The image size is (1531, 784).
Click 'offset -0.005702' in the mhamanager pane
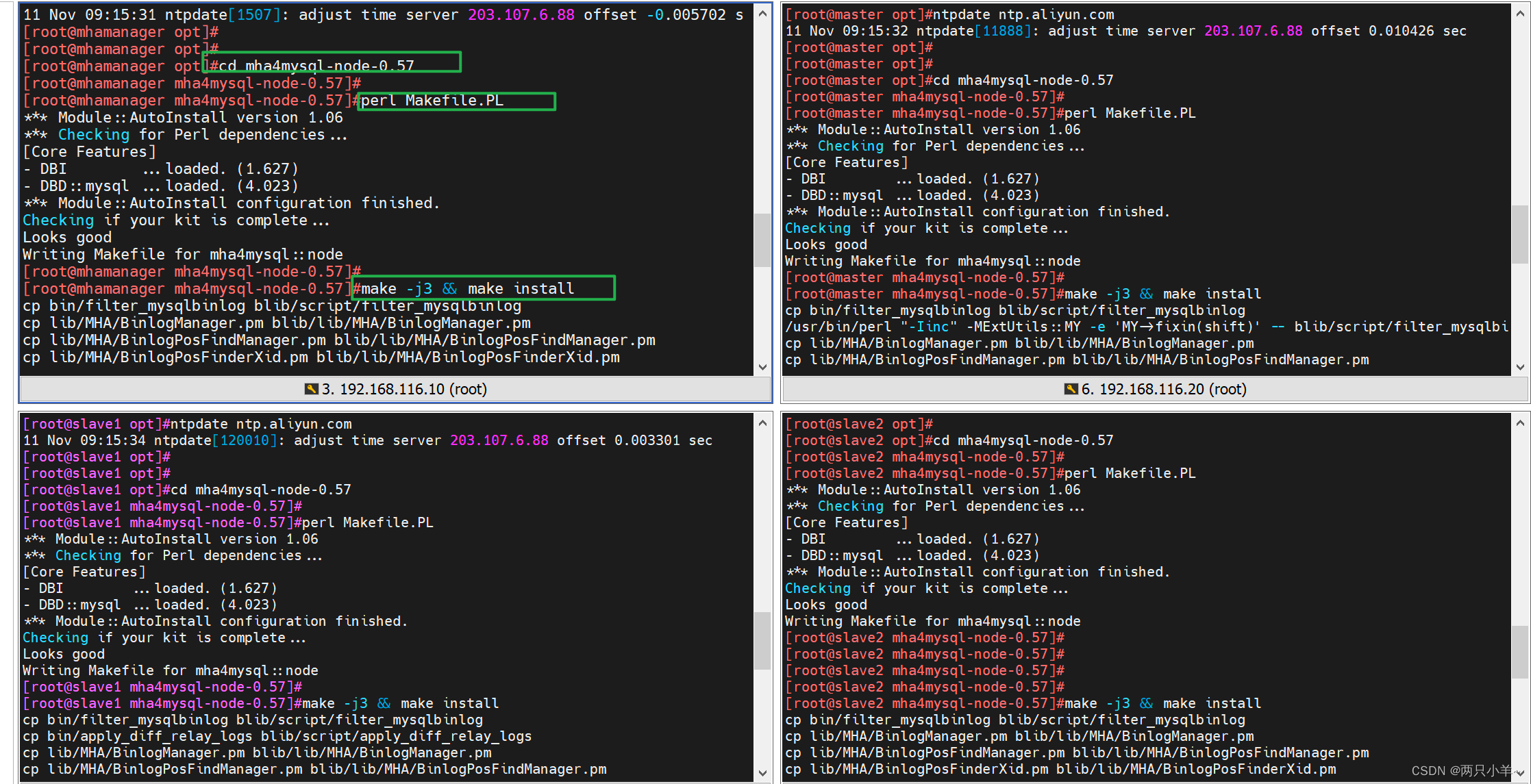655,14
